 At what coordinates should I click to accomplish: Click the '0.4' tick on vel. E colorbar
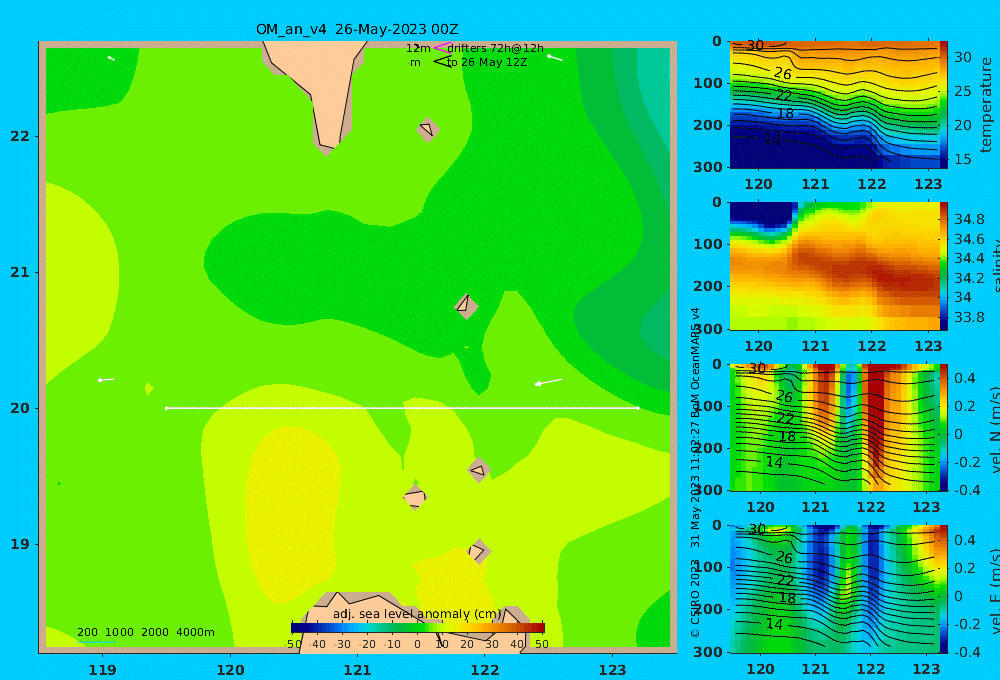coord(964,540)
